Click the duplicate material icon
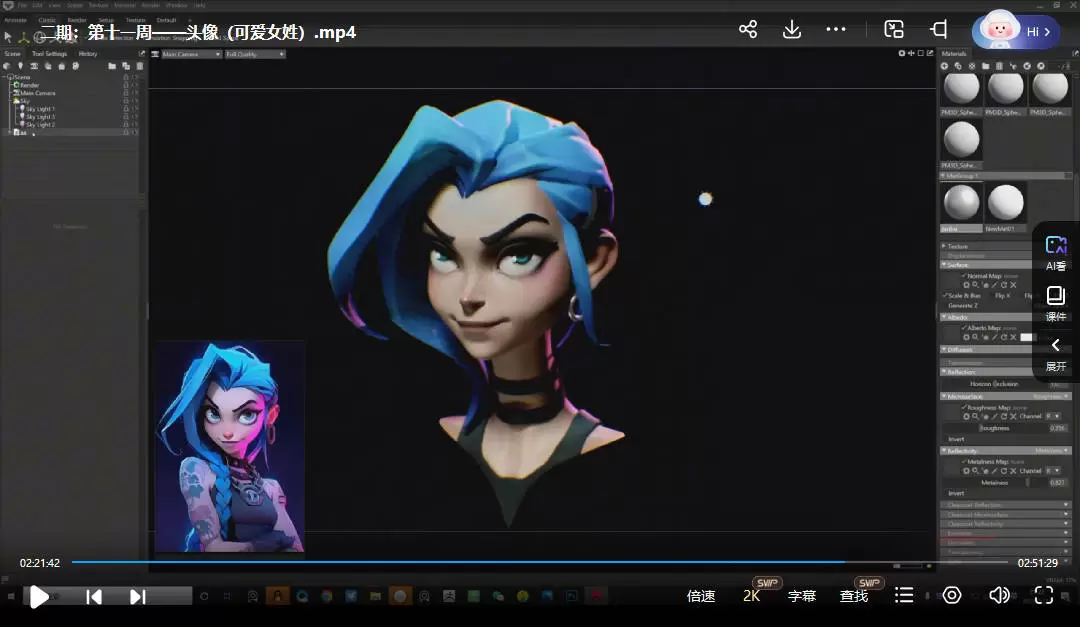1080x627 pixels. pyautogui.click(x=958, y=66)
